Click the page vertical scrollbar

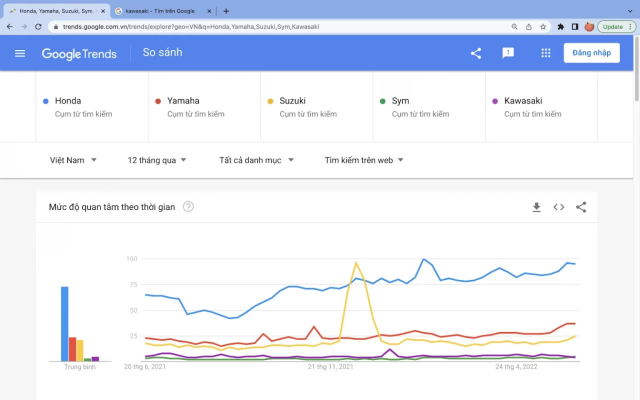point(636,69)
